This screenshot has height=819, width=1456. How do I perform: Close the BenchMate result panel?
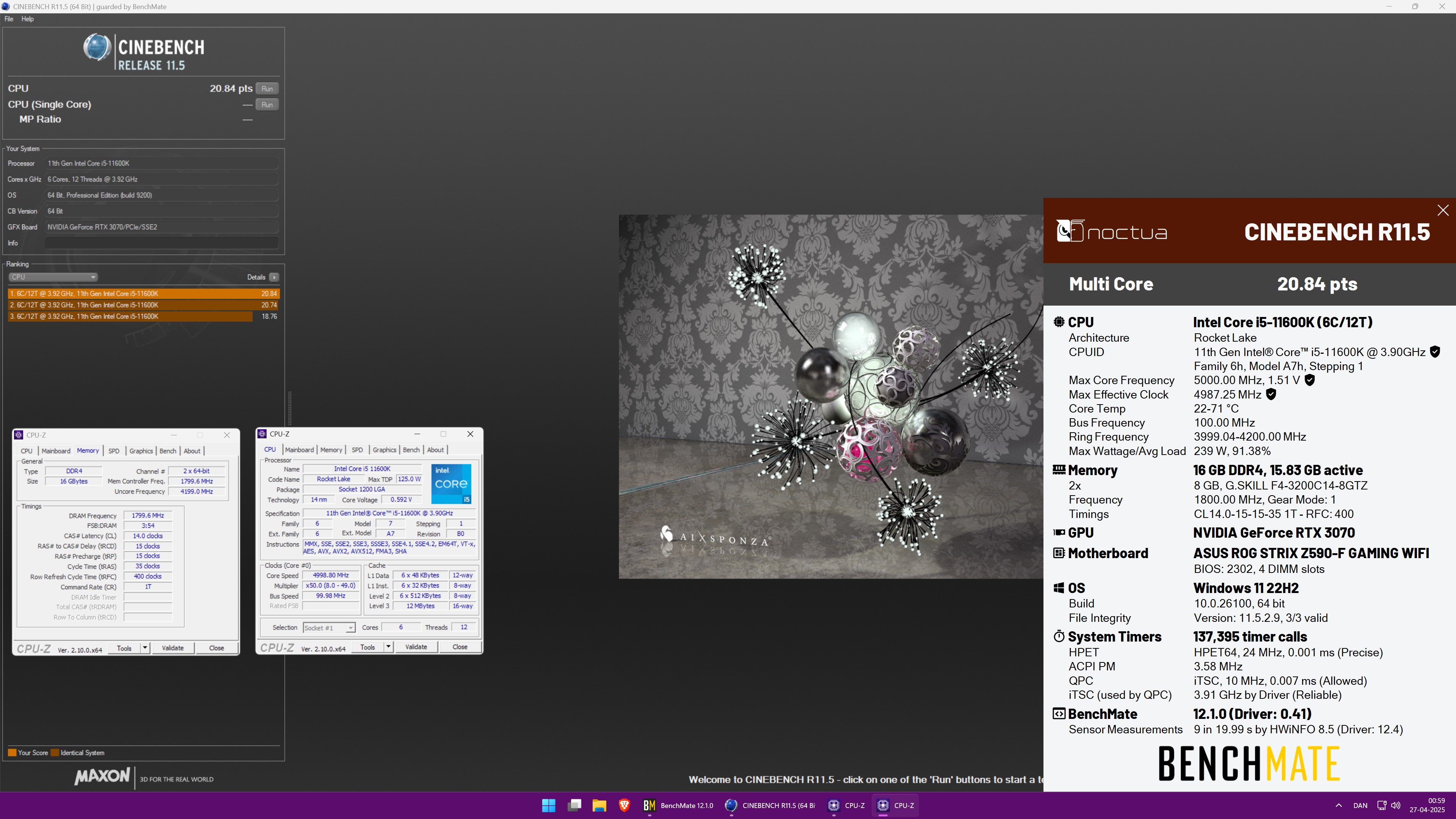click(1442, 210)
